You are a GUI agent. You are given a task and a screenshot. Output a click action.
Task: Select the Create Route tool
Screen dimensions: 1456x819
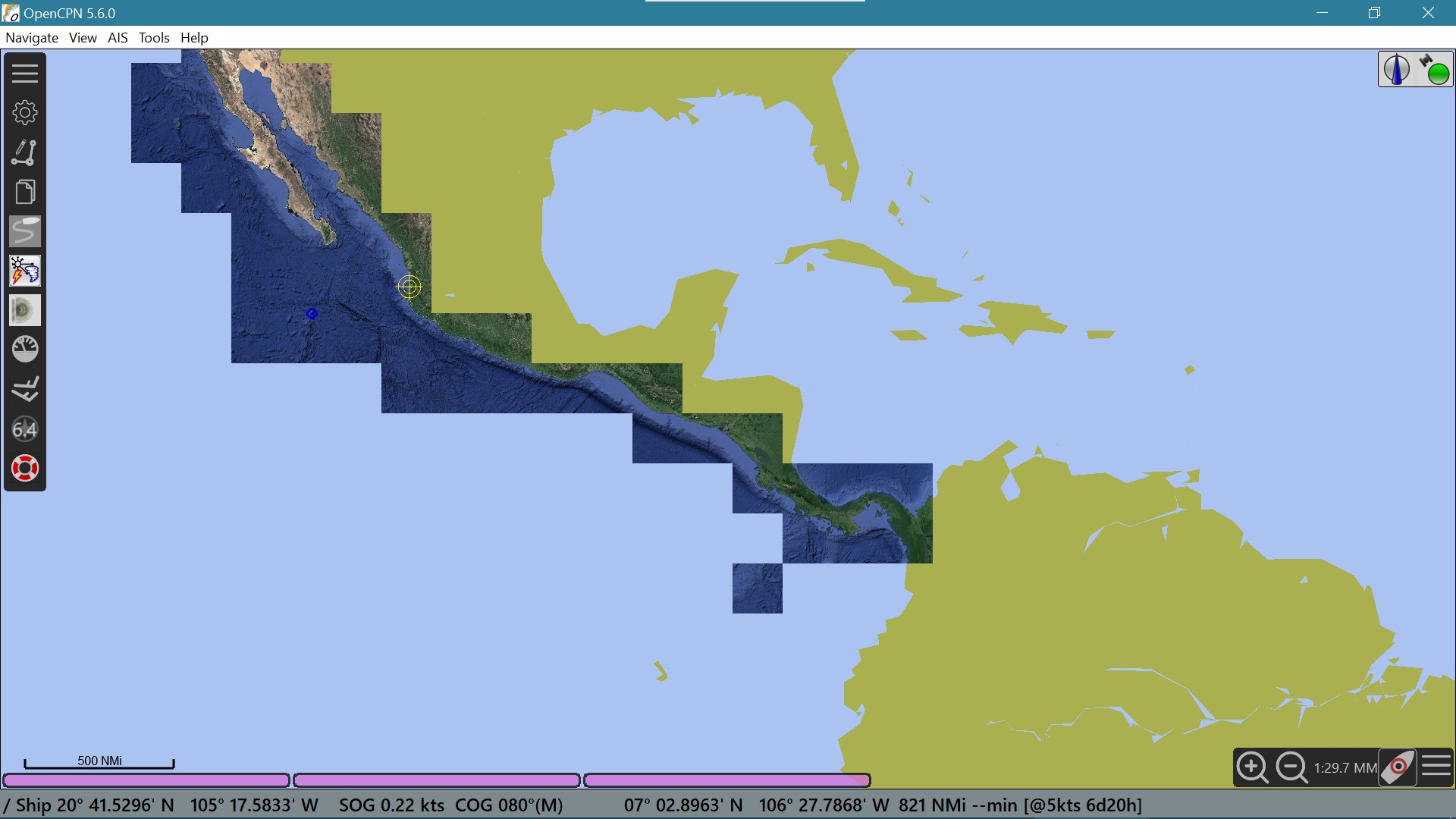pos(24,153)
